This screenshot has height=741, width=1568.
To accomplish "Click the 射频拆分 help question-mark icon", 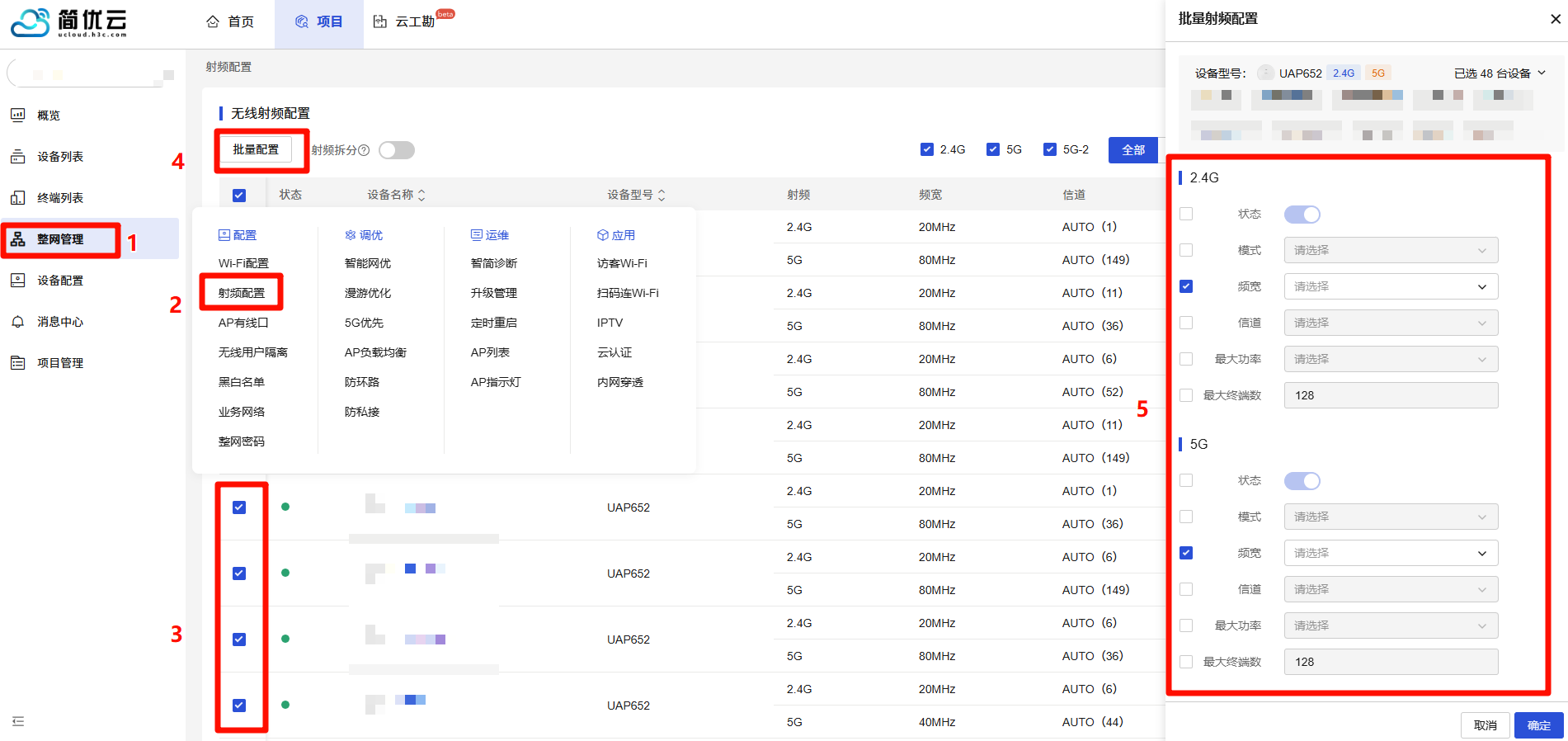I will pos(364,150).
